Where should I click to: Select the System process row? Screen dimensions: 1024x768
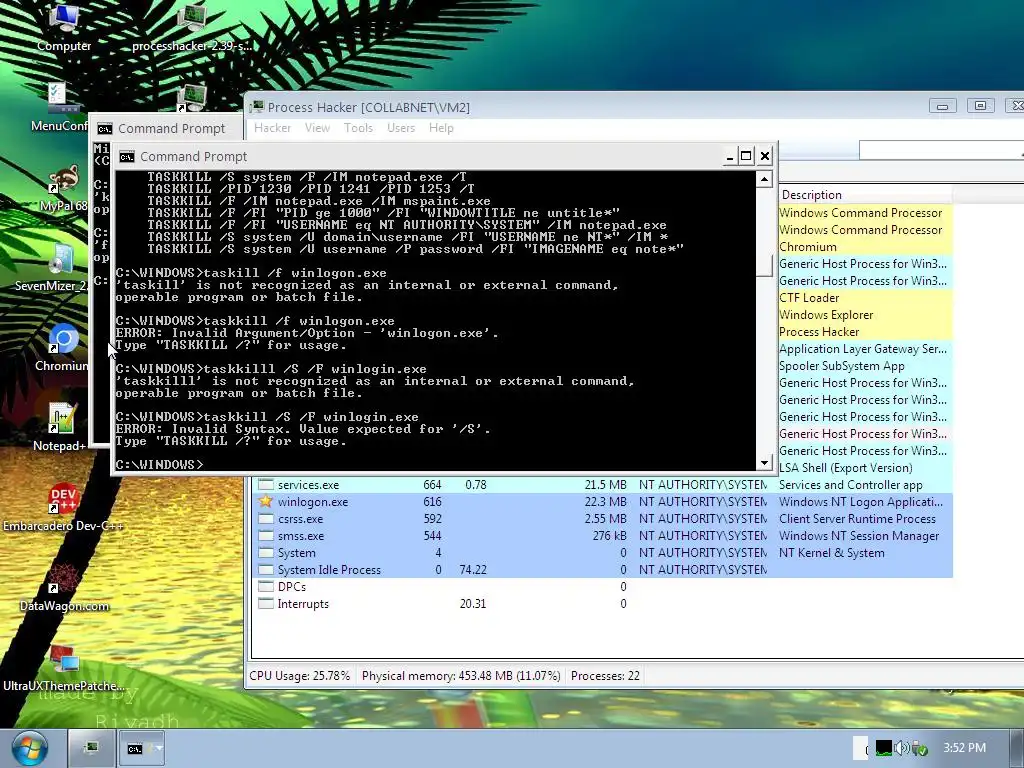602,552
